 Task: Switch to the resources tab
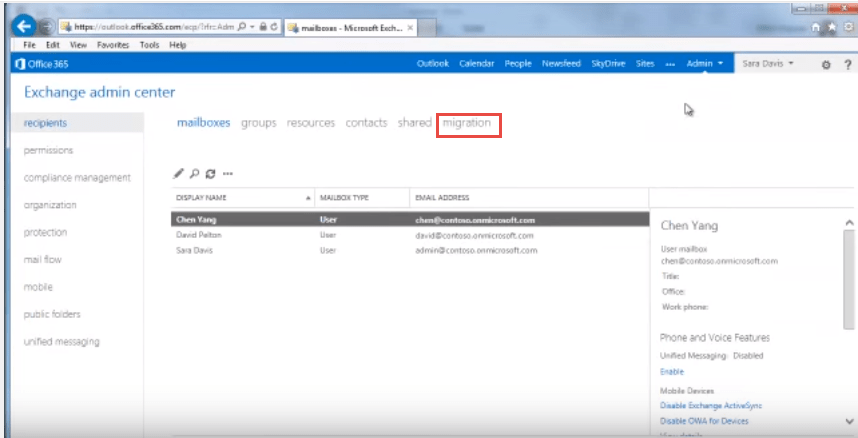tap(310, 123)
